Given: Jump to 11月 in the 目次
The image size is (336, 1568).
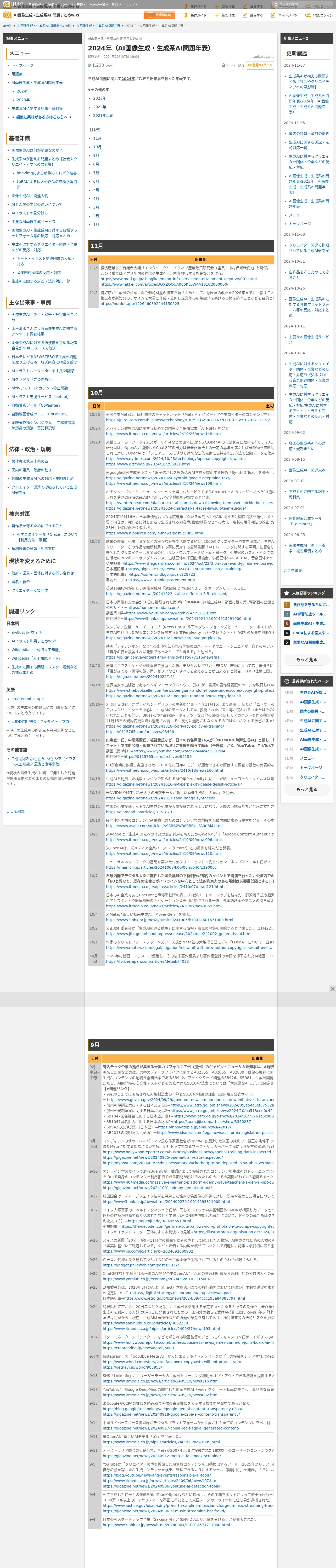Looking at the screenshot, I should (97, 138).
